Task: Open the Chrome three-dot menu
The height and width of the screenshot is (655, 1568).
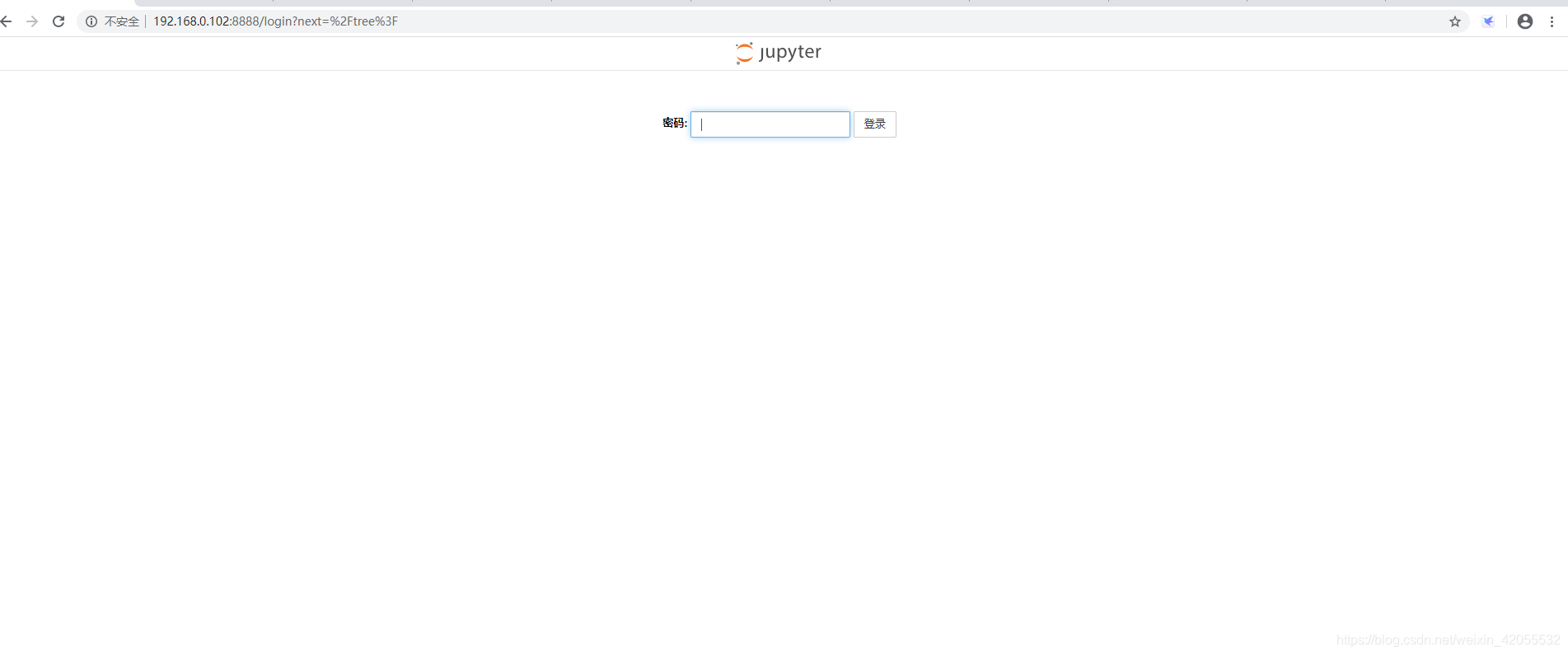Action: coord(1552,21)
